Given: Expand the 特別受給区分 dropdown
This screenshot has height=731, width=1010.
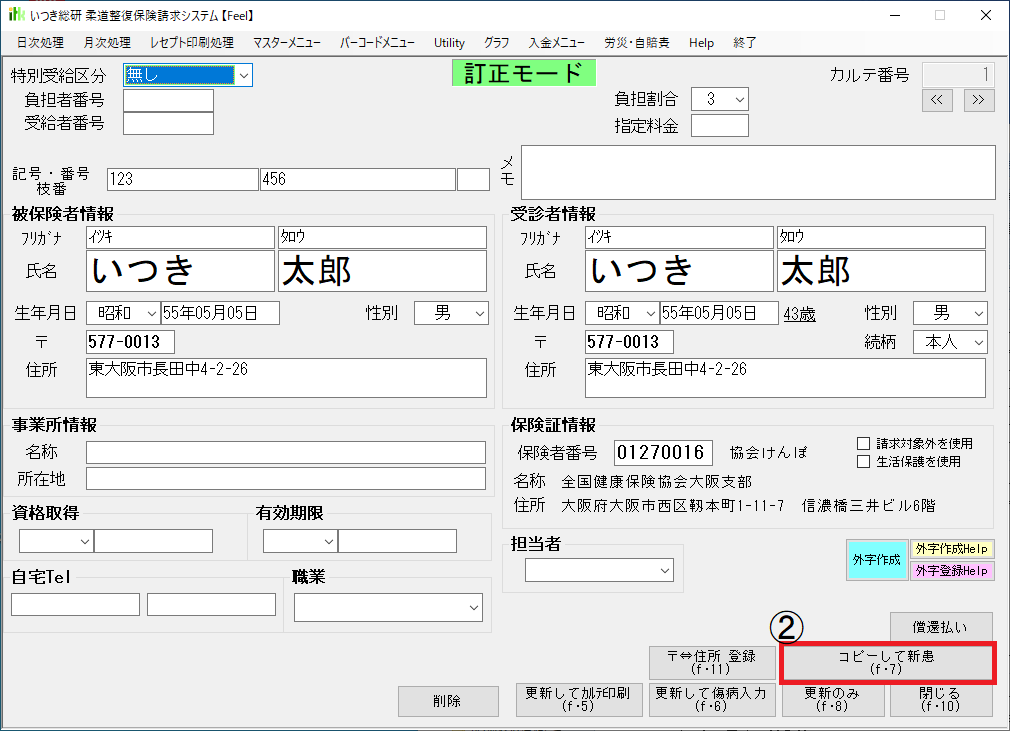Looking at the screenshot, I should coord(243,75).
